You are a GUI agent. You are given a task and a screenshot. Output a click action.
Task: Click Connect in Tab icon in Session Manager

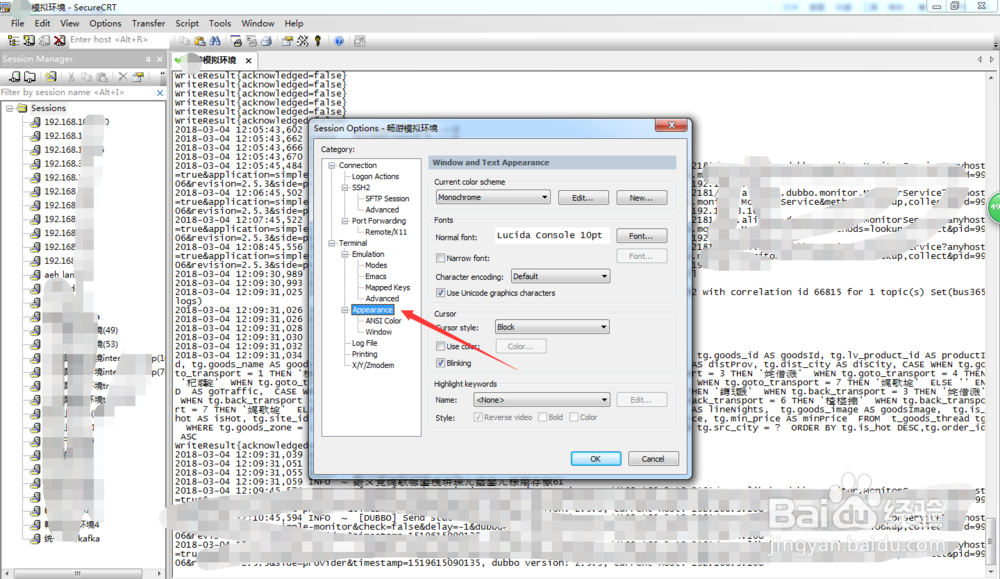click(x=30, y=77)
